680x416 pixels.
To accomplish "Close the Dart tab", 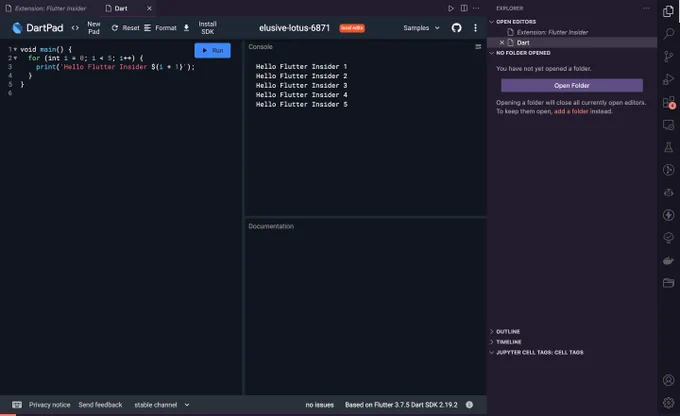I will [149, 8].
